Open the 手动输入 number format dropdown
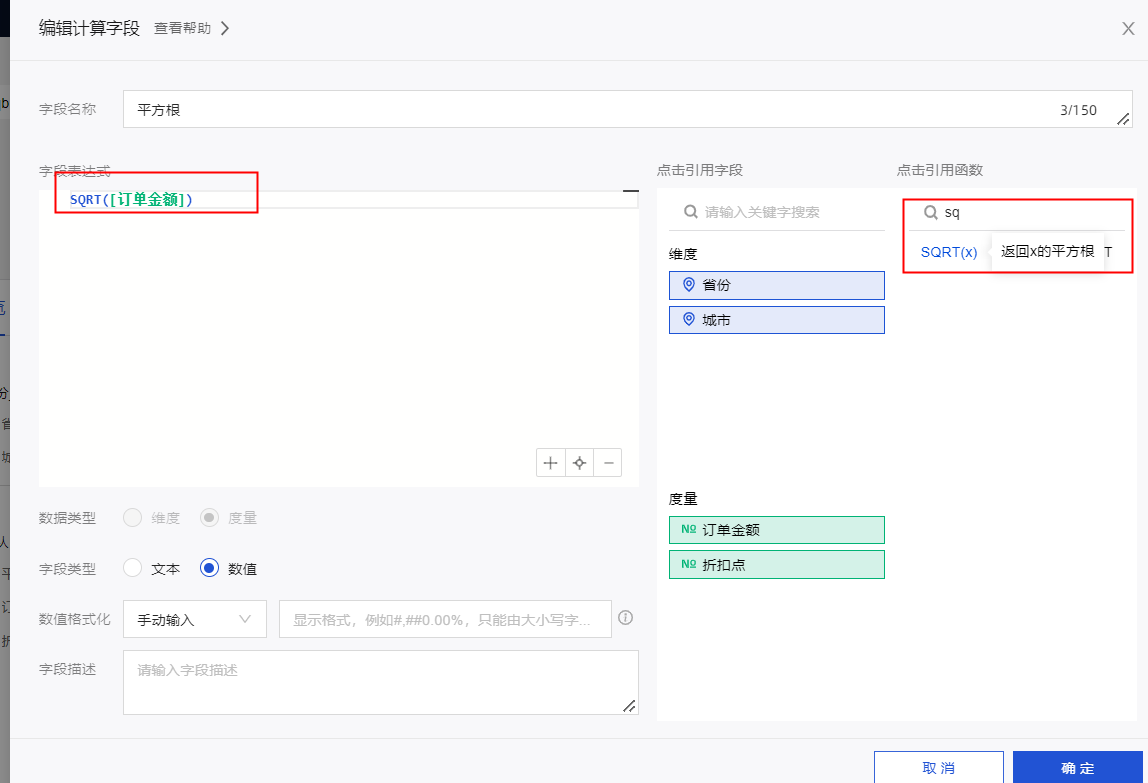Image resolution: width=1148 pixels, height=783 pixels. [195, 619]
